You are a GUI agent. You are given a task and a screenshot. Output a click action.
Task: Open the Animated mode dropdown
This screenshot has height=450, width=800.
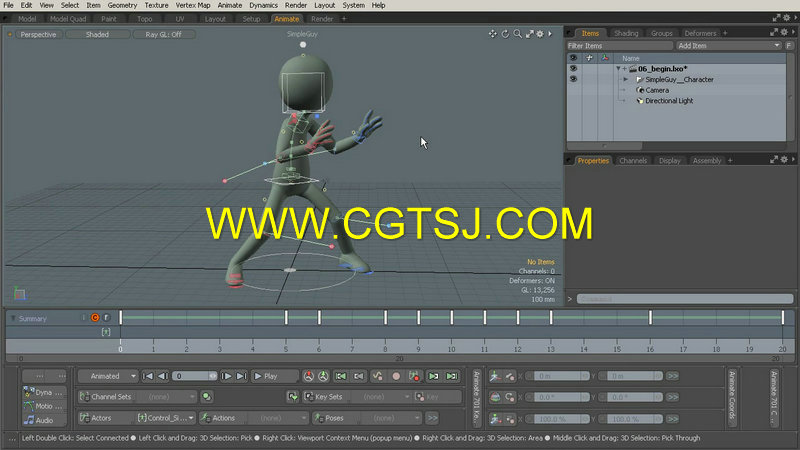[x=108, y=376]
